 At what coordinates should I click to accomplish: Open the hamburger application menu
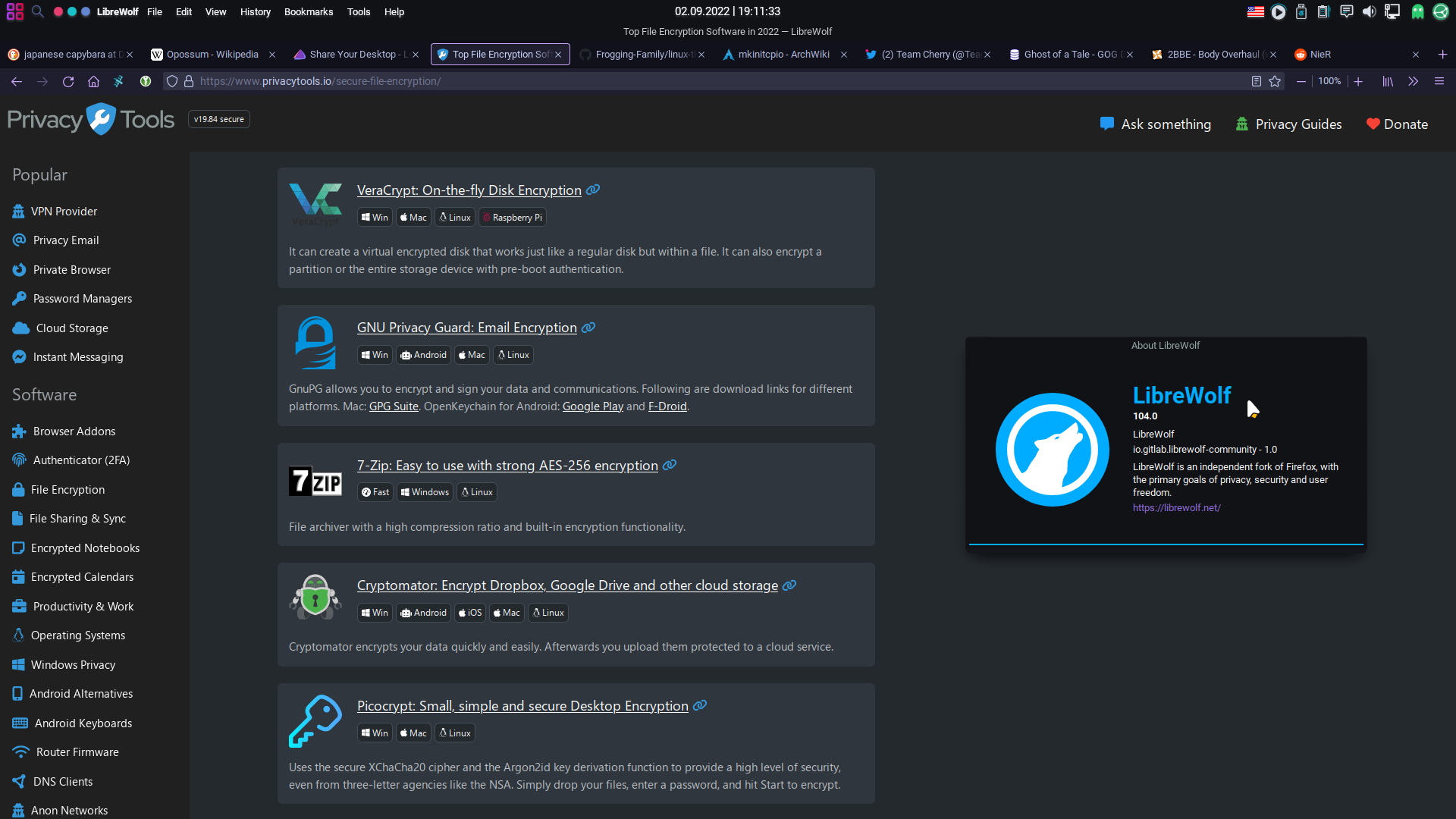click(1439, 81)
